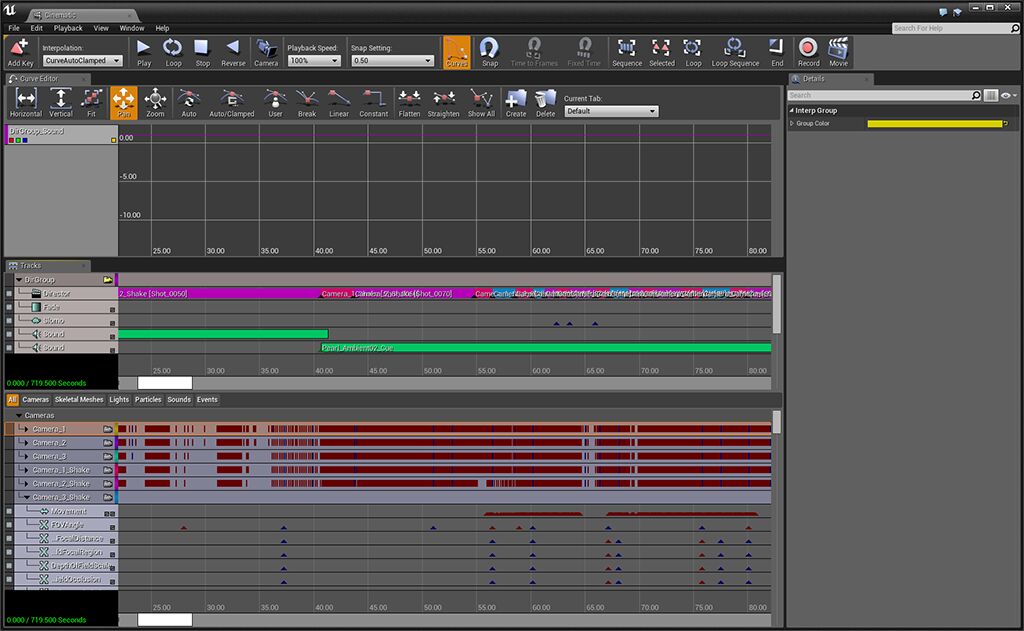Select the Camera_2 track group
Image resolution: width=1024 pixels, height=631 pixels.
(x=50, y=442)
